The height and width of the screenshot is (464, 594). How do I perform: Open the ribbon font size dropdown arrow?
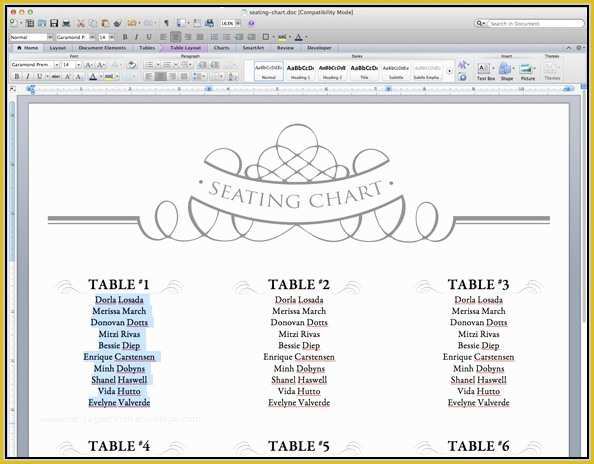(x=78, y=65)
